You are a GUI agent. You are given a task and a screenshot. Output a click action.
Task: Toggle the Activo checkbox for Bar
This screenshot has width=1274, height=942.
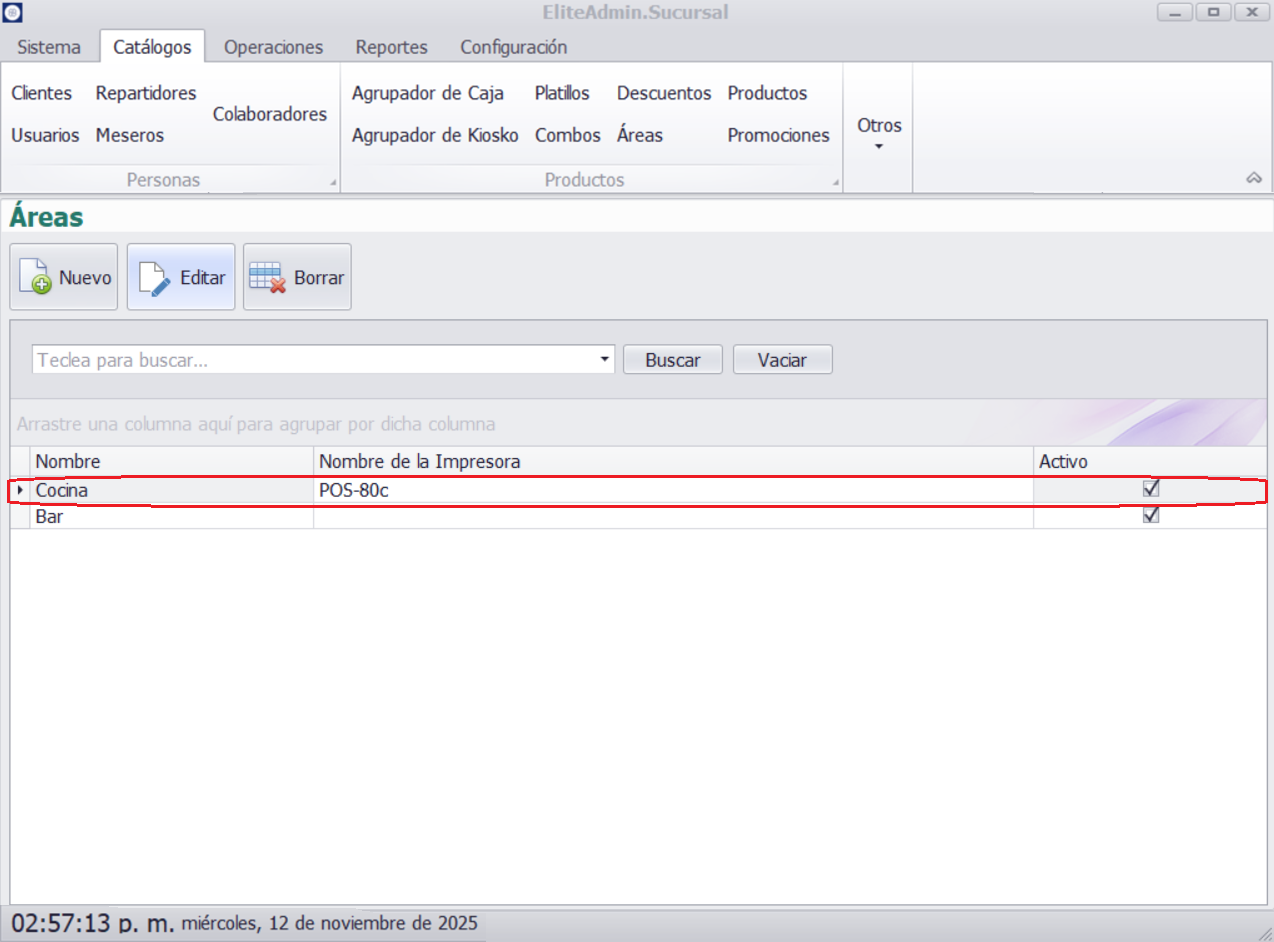point(1151,516)
